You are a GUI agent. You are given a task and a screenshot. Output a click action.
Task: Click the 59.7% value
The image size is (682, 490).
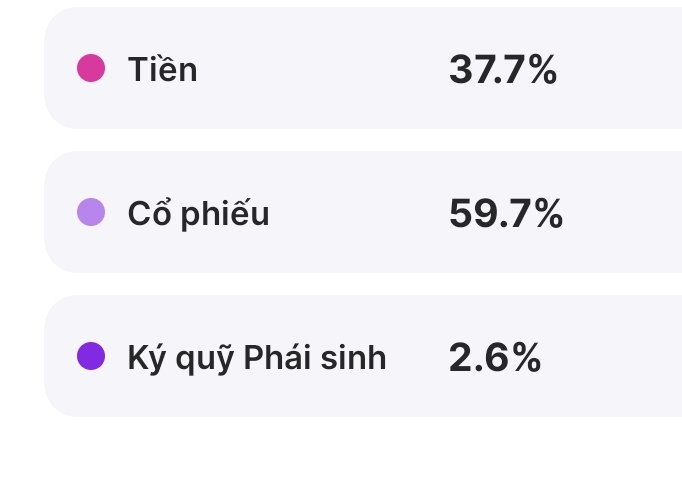[x=505, y=214]
